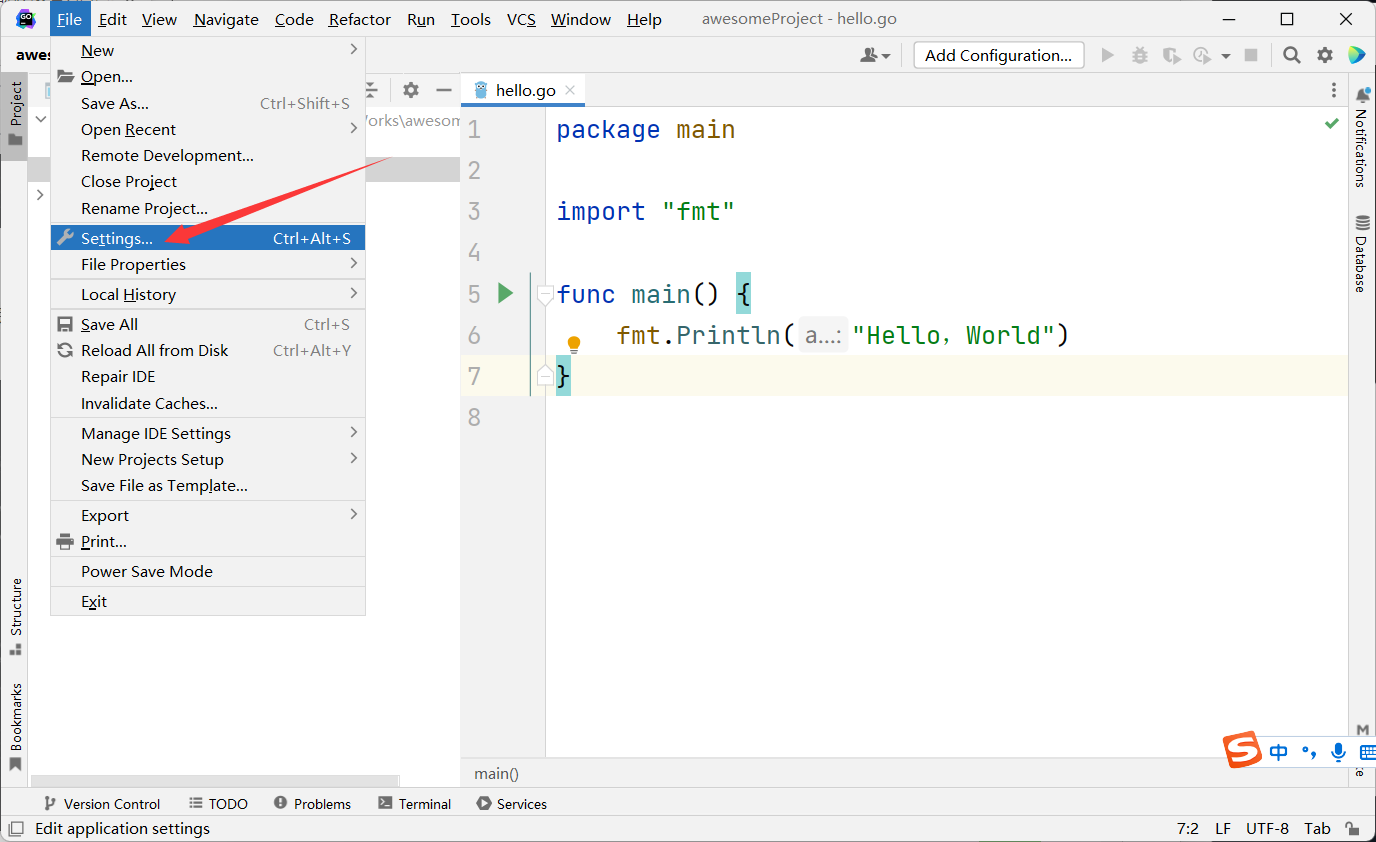Expand the Manage IDE Settings submenu

tap(156, 433)
